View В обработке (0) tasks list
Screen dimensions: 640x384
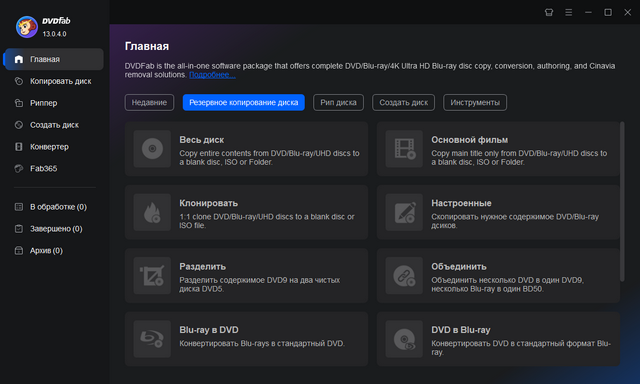(58, 207)
